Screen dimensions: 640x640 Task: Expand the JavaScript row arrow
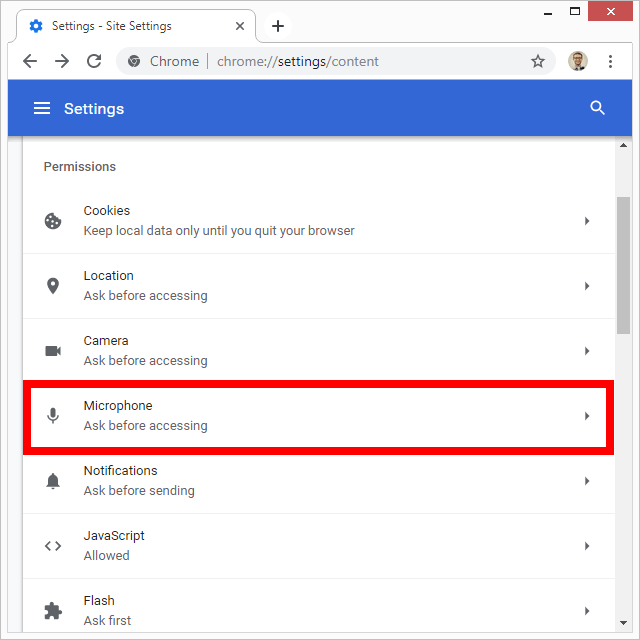587,546
